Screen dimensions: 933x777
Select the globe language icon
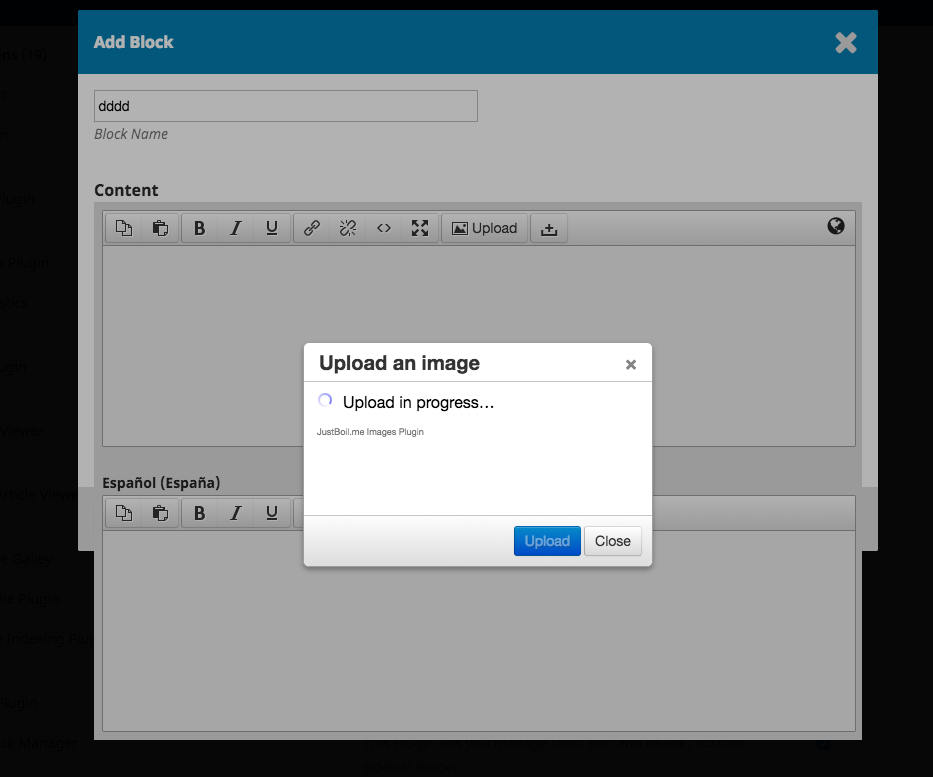tap(837, 227)
